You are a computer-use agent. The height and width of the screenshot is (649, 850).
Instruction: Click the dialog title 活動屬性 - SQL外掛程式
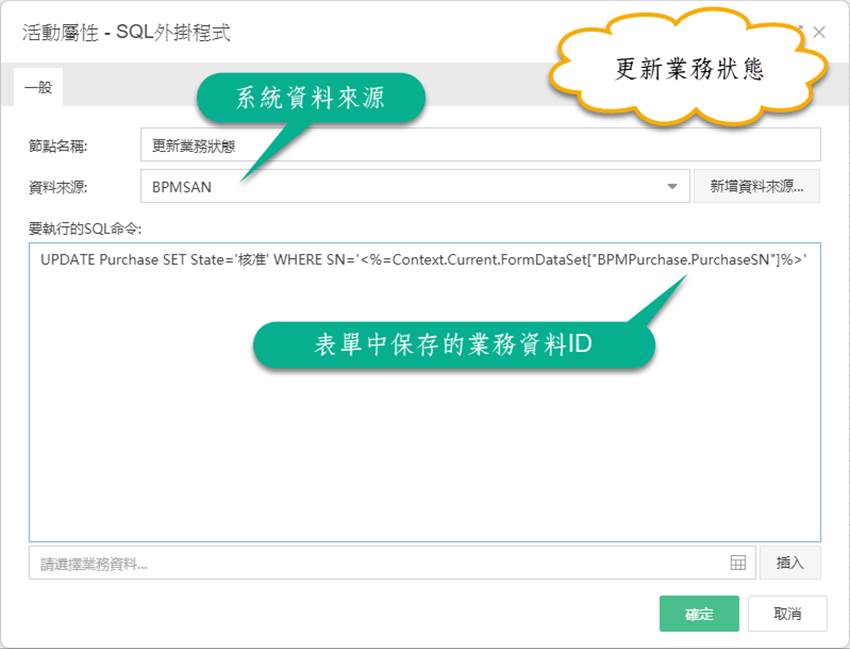[126, 33]
